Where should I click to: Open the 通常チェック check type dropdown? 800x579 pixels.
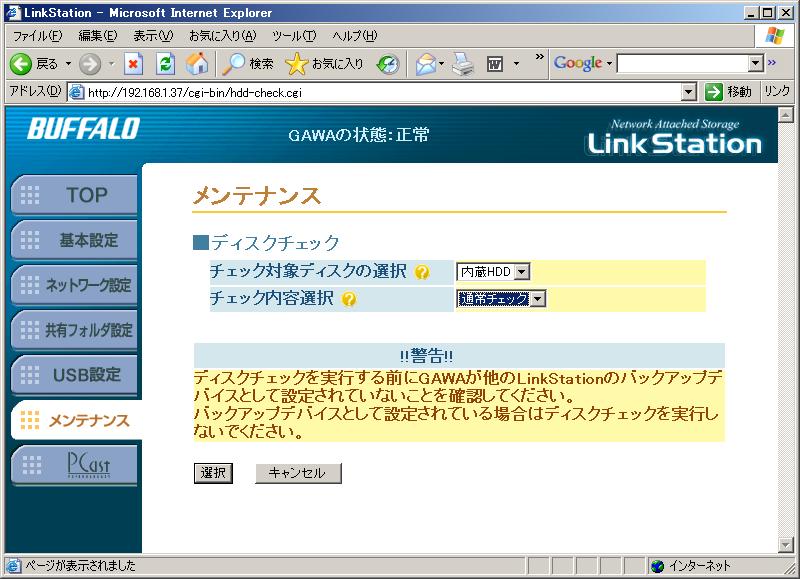[538, 299]
